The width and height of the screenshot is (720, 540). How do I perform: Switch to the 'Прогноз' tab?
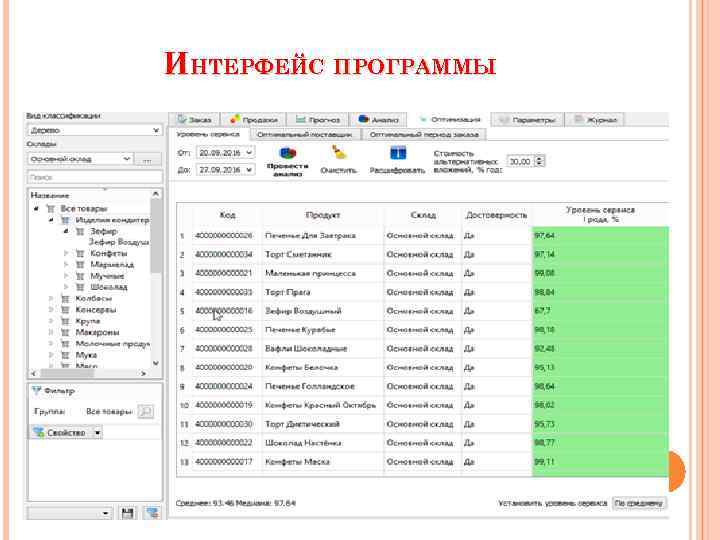tap(317, 119)
